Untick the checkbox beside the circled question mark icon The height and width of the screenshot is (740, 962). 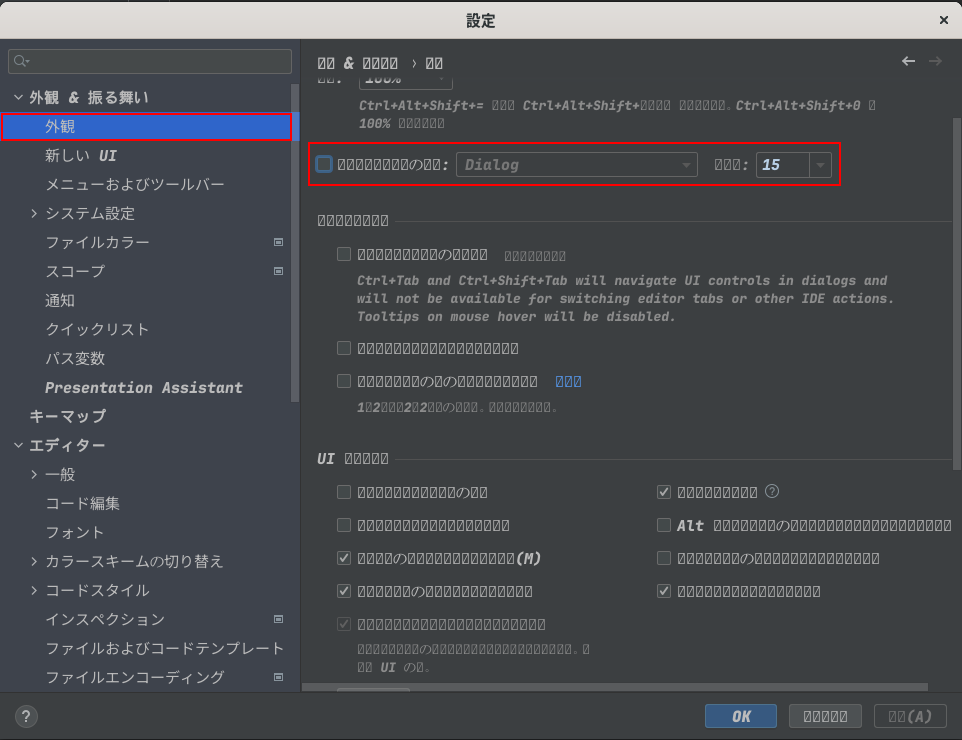point(664,492)
